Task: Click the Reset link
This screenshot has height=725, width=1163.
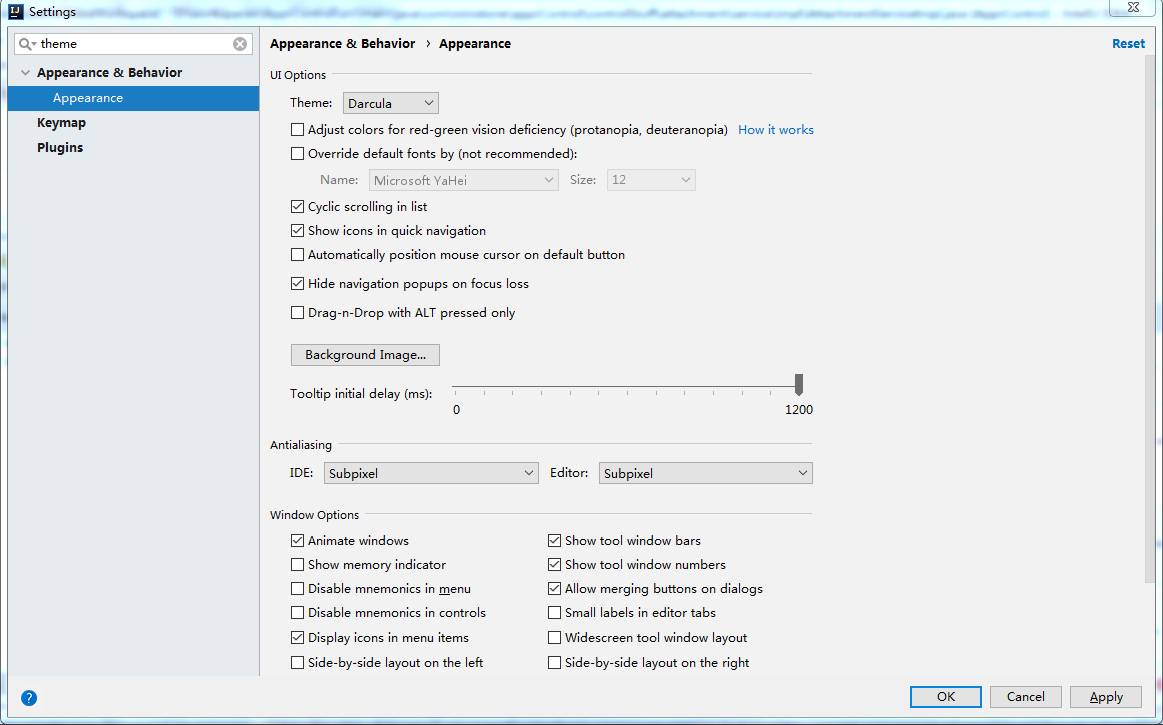Action: click(x=1128, y=44)
